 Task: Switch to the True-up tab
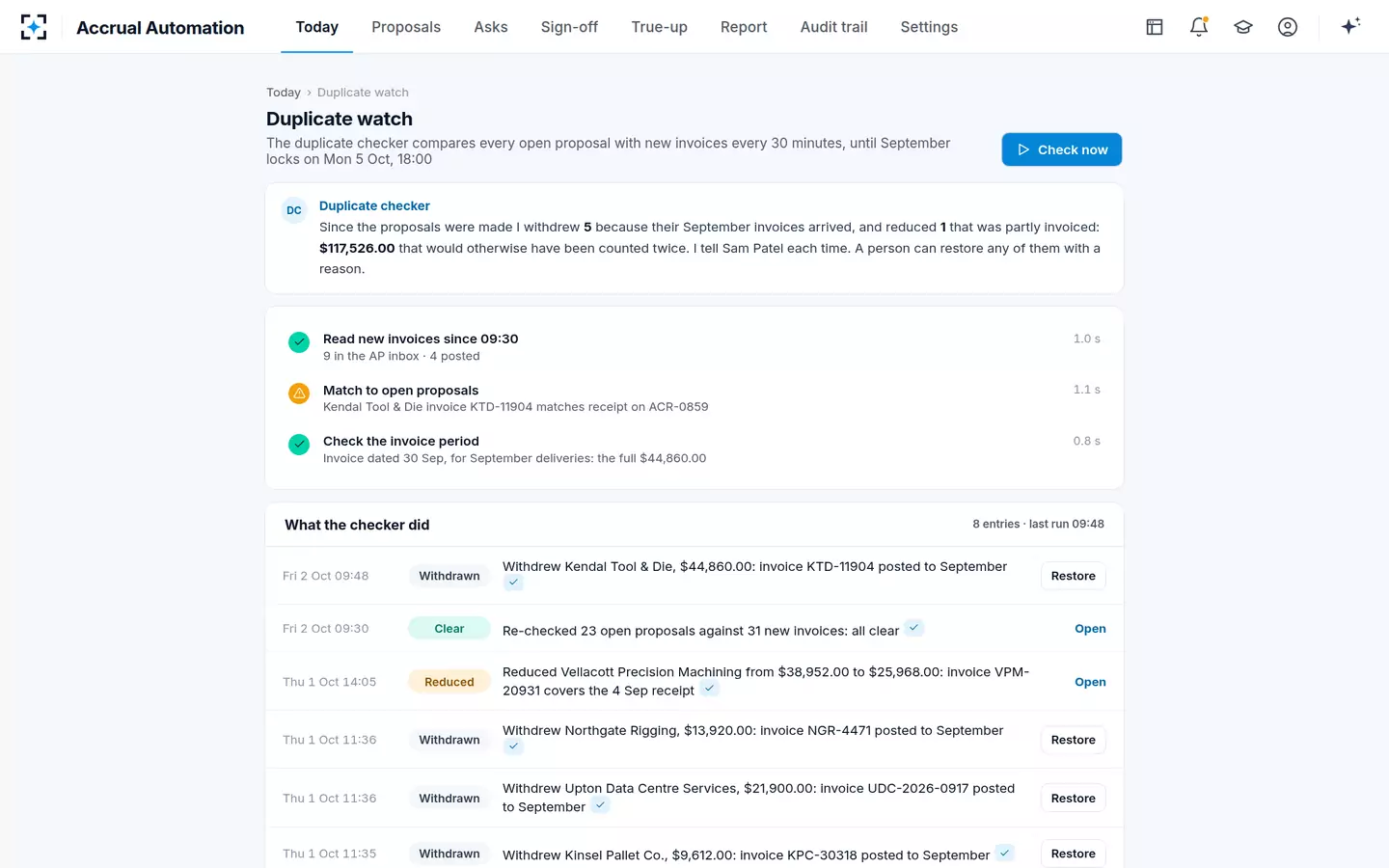coord(660,27)
